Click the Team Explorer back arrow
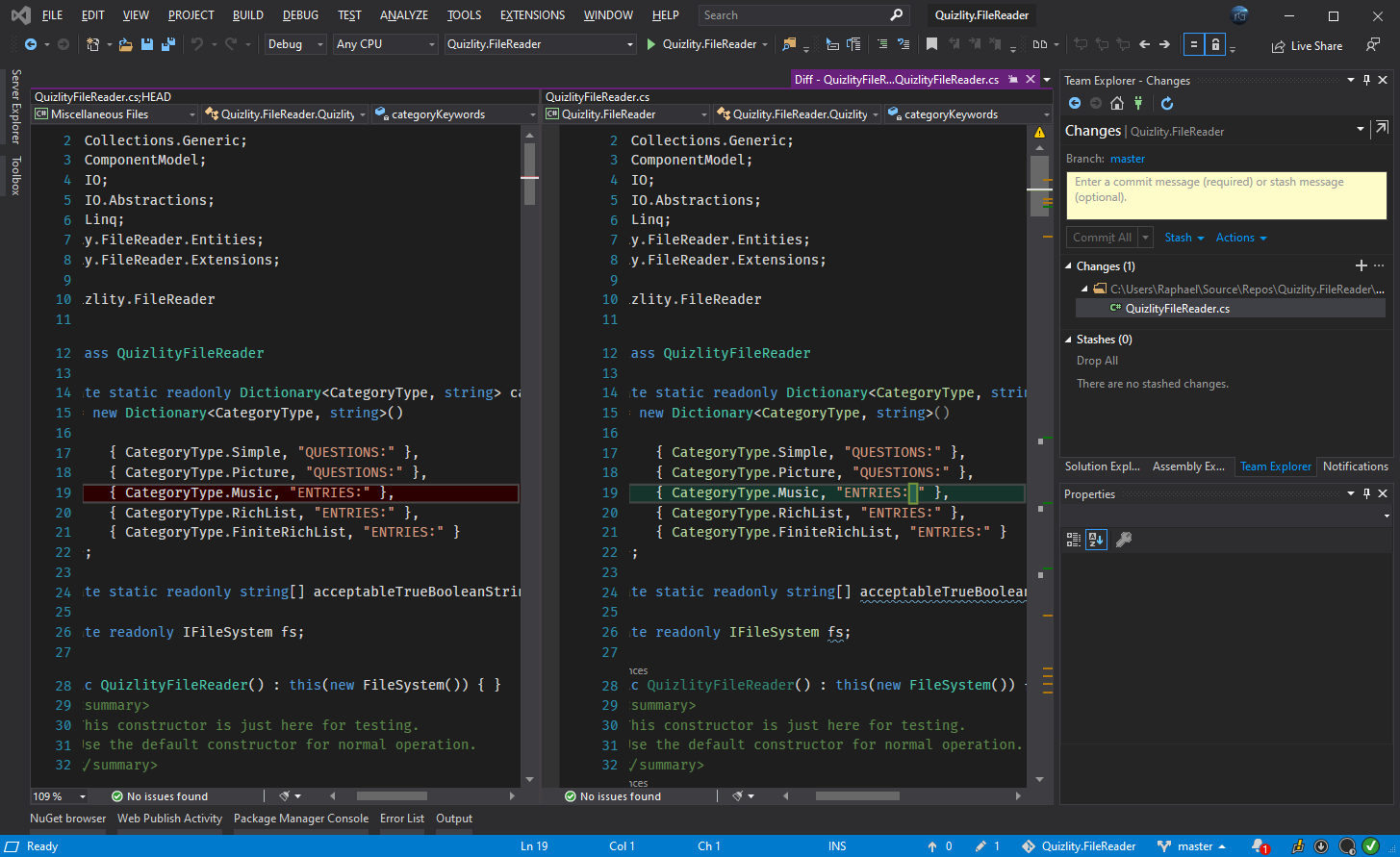This screenshot has height=857, width=1400. (x=1075, y=104)
